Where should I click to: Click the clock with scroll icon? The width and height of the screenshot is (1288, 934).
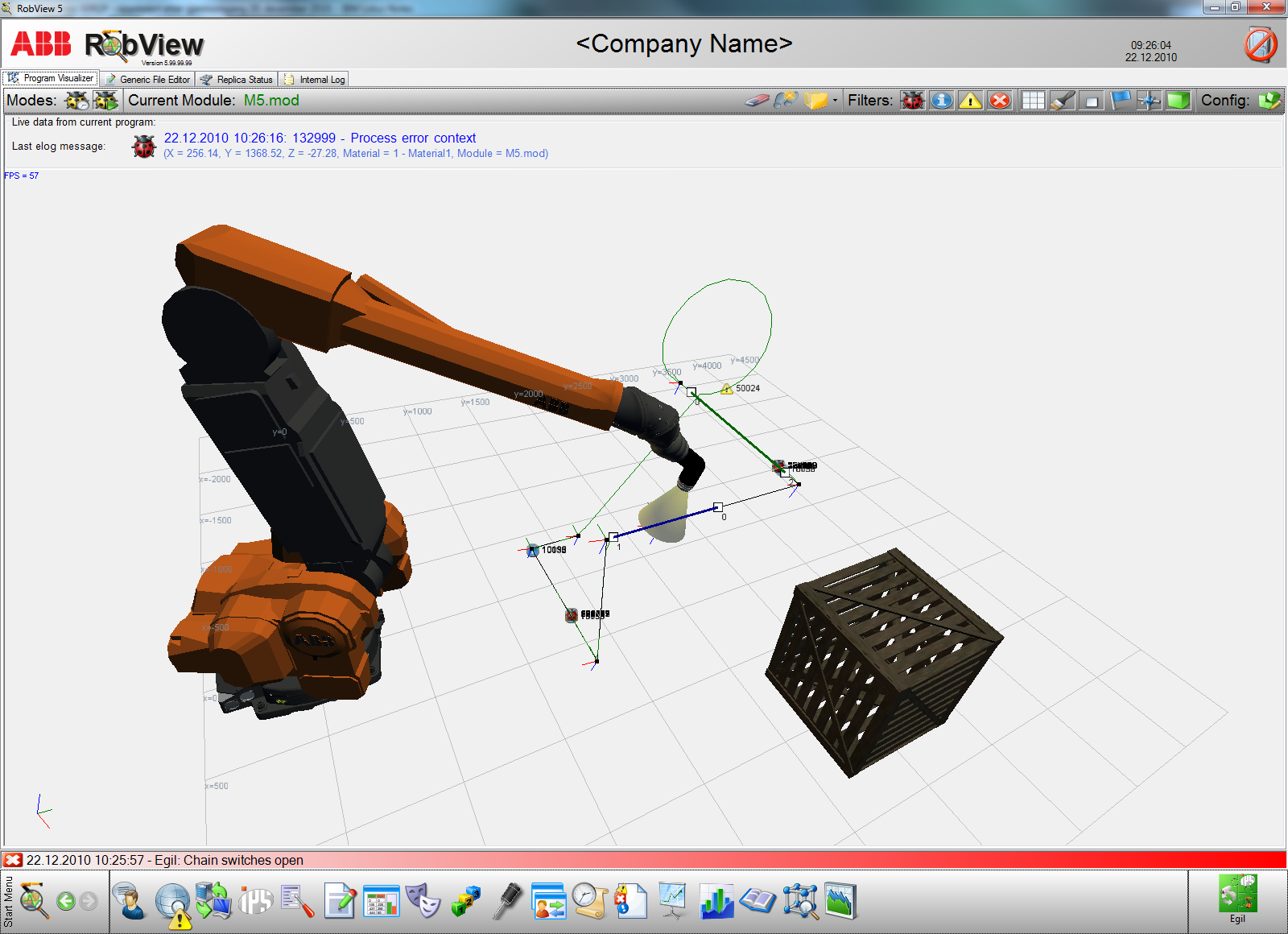tap(590, 901)
